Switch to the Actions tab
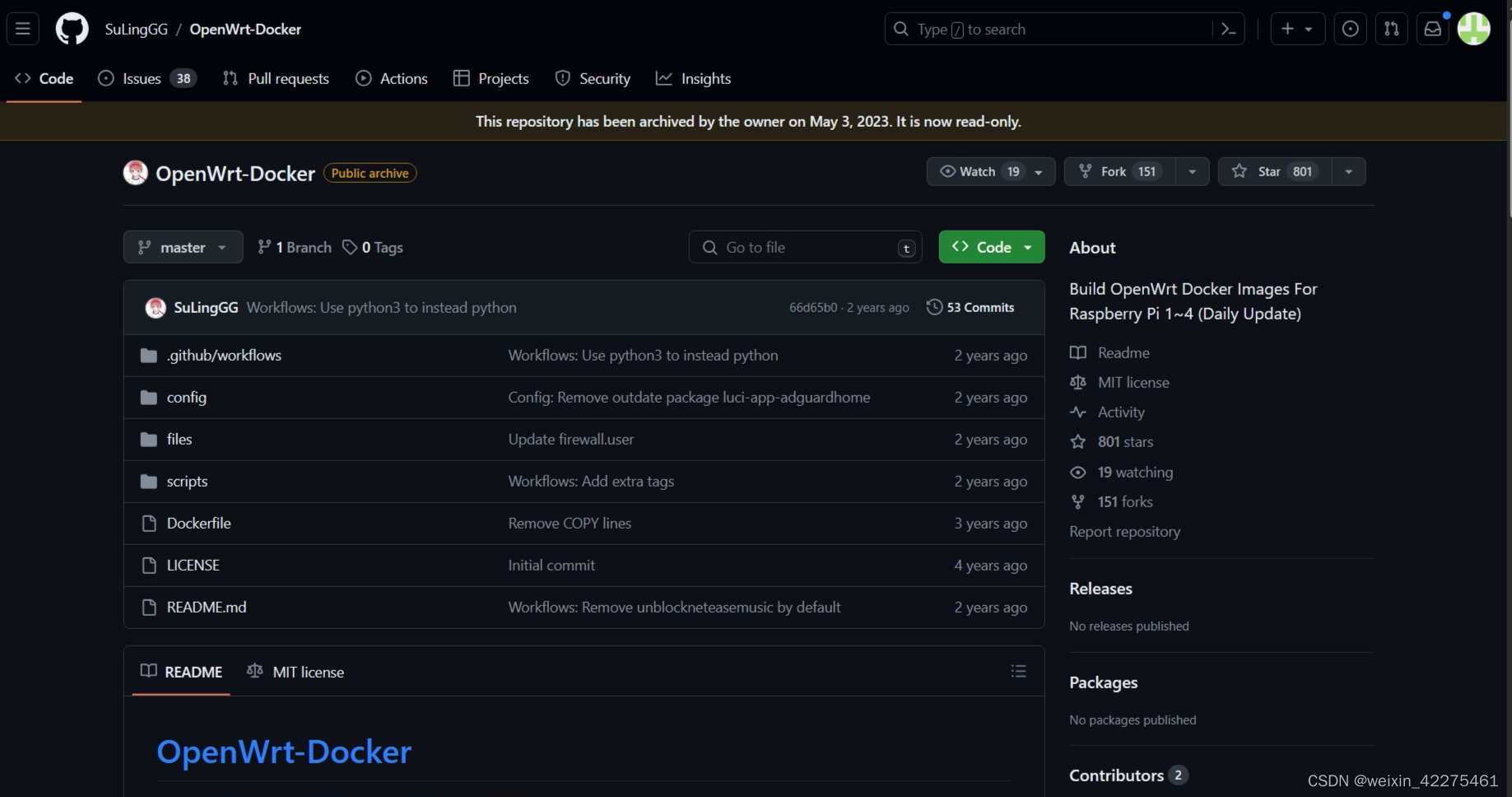1512x797 pixels. coord(392,79)
